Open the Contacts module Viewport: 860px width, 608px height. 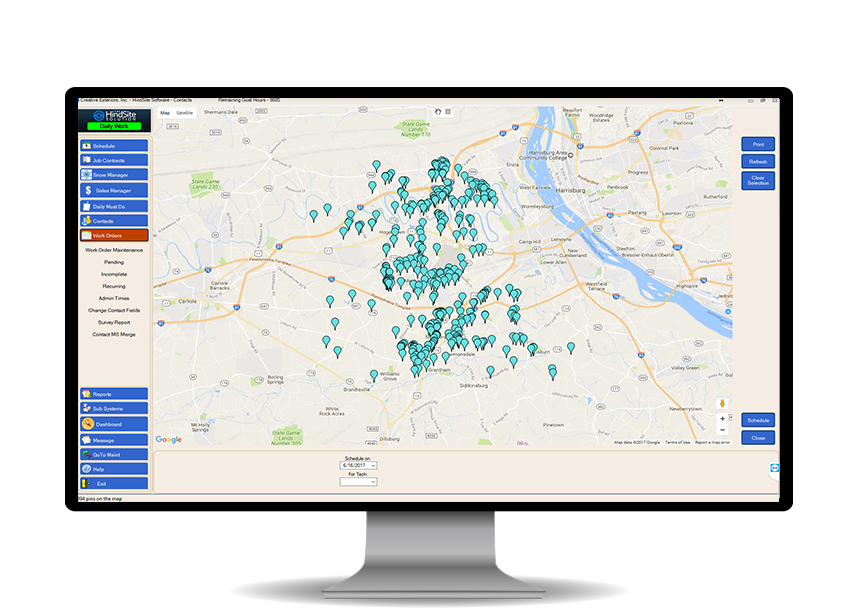point(114,221)
